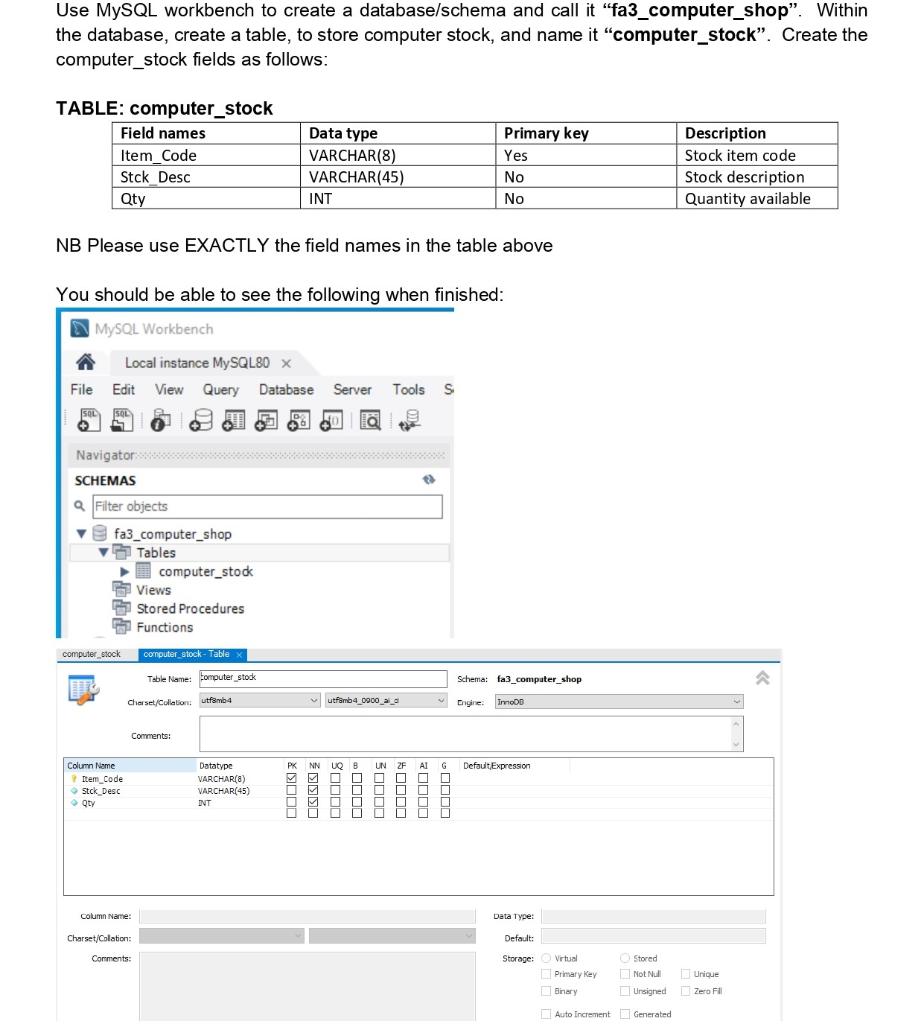Enable Unique (UQ) for Item_Code column
Screen dimensions: 924x1024
(x=339, y=778)
